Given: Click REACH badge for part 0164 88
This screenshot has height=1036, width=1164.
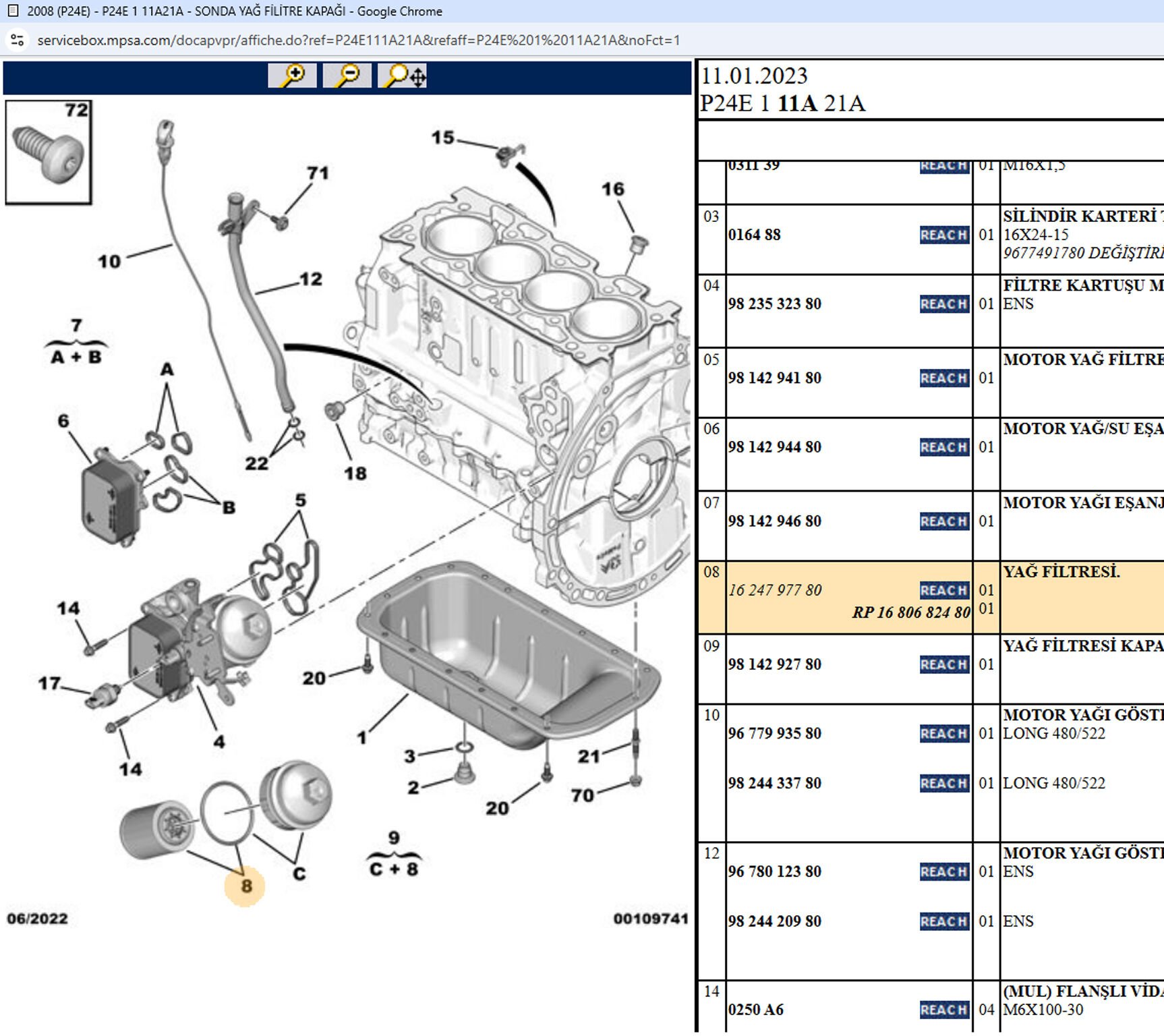Looking at the screenshot, I should pyautogui.click(x=943, y=235).
